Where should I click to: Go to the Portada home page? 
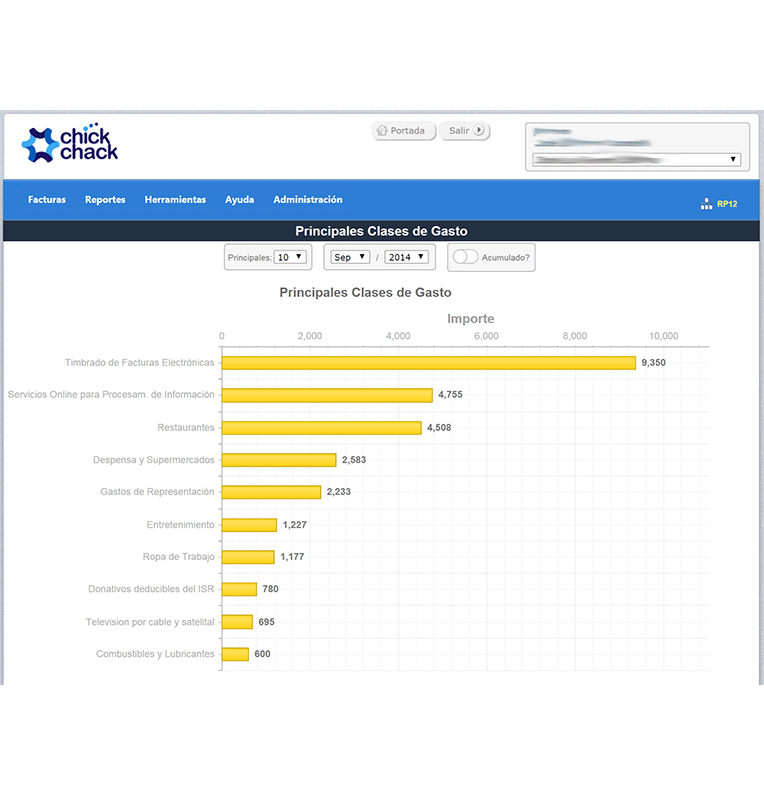404,131
